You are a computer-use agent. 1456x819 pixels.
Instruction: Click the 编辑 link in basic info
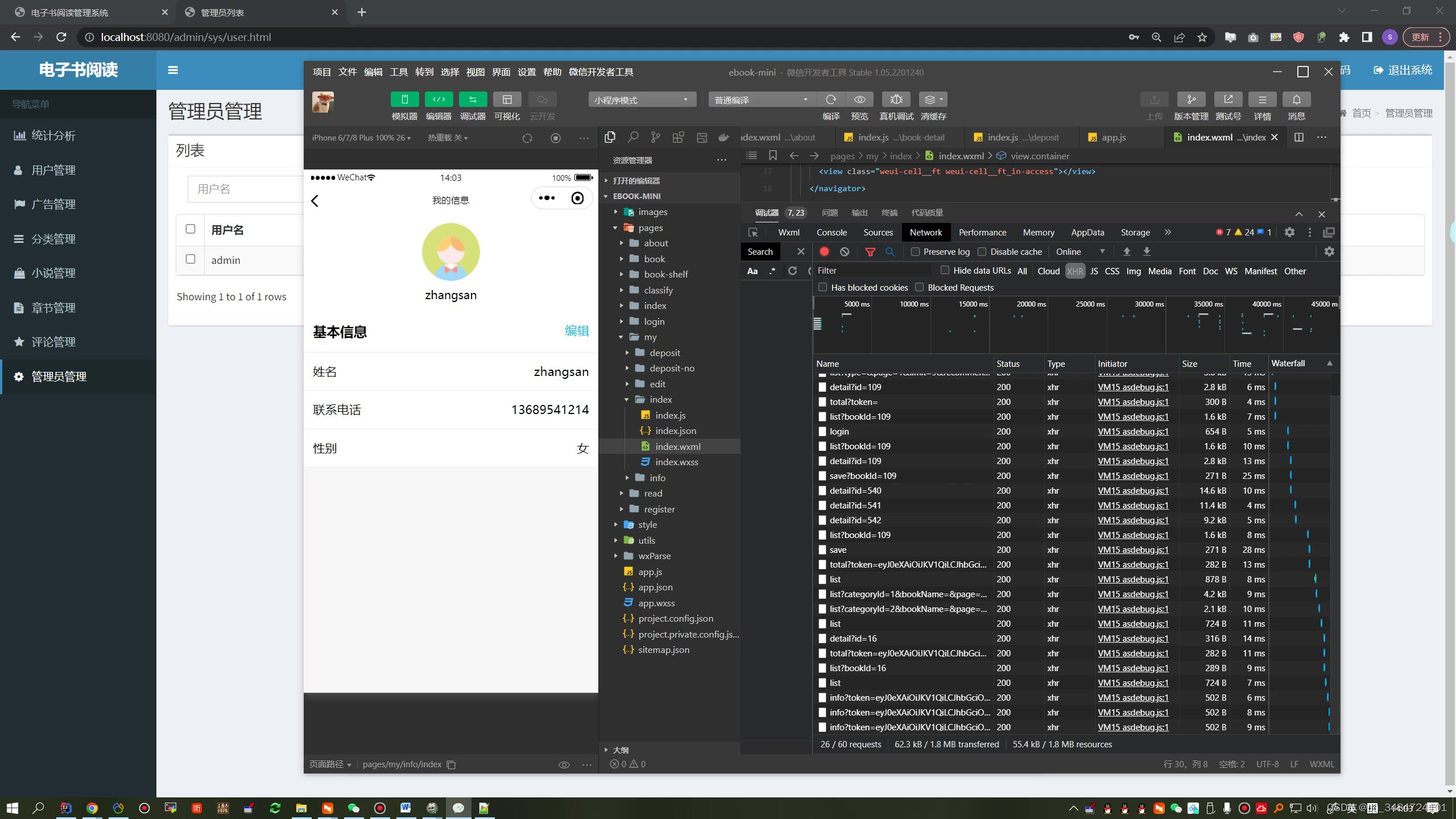pyautogui.click(x=576, y=331)
